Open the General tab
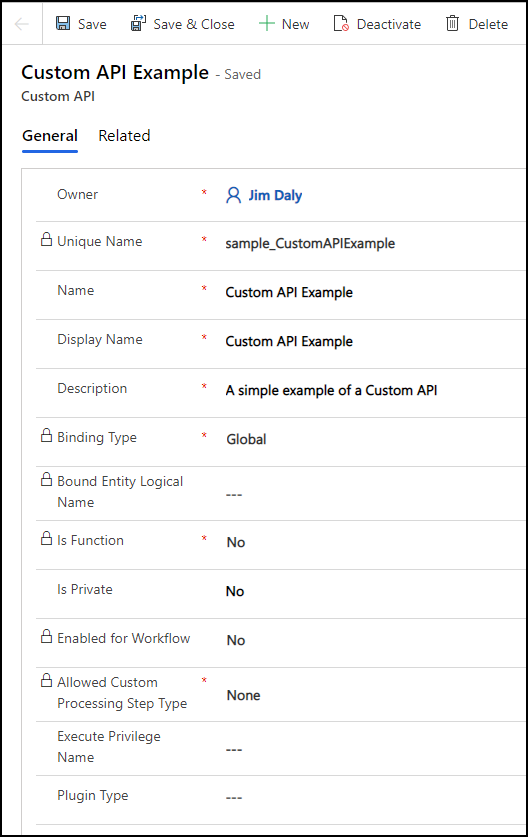This screenshot has width=528, height=837. pyautogui.click(x=50, y=136)
